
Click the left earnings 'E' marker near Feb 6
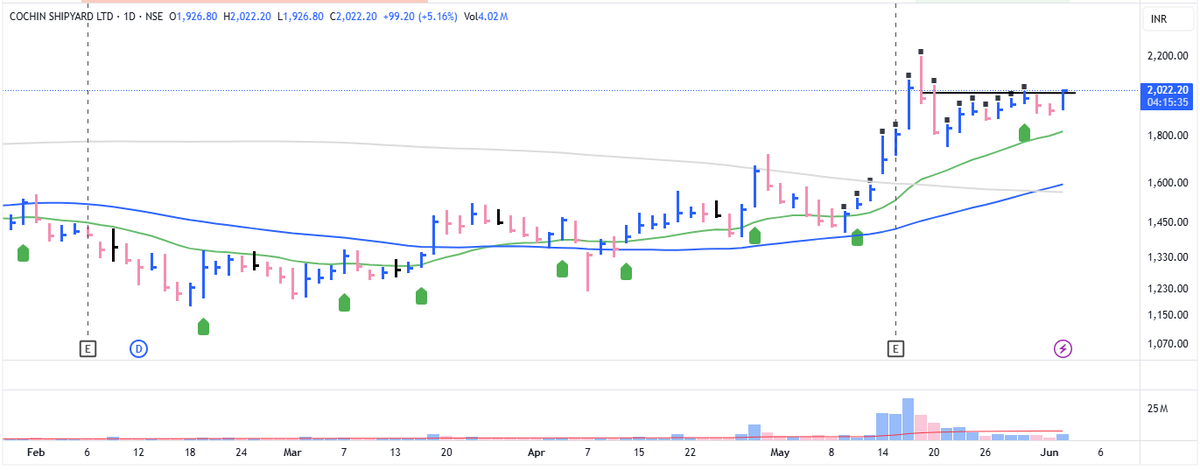click(88, 349)
